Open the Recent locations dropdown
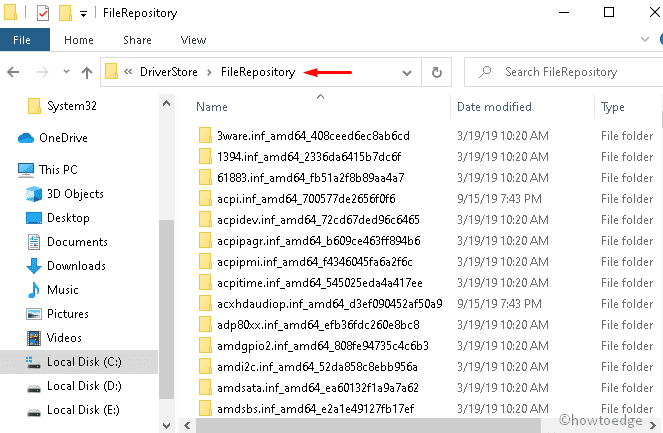 coord(67,72)
